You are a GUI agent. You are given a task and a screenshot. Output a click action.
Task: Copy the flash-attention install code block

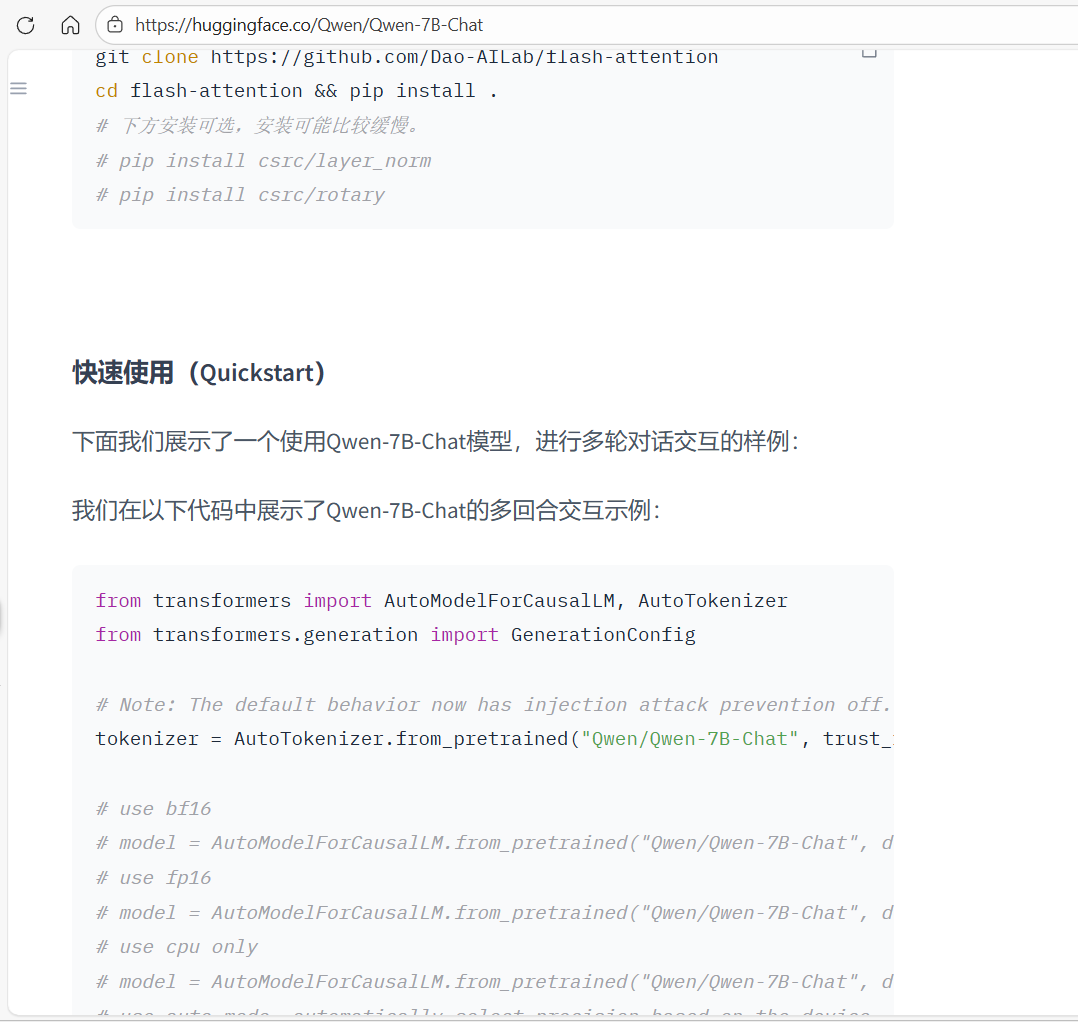[869, 52]
